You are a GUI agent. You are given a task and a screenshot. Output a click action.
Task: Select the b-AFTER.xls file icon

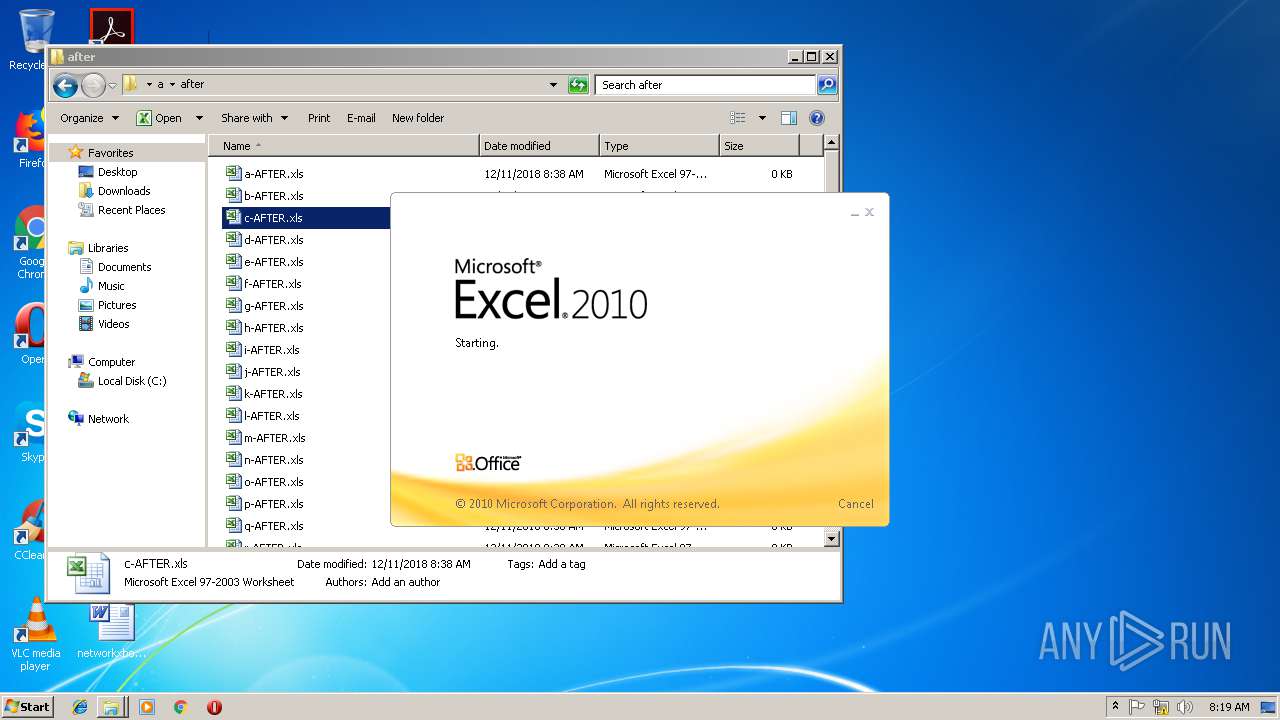click(x=233, y=195)
